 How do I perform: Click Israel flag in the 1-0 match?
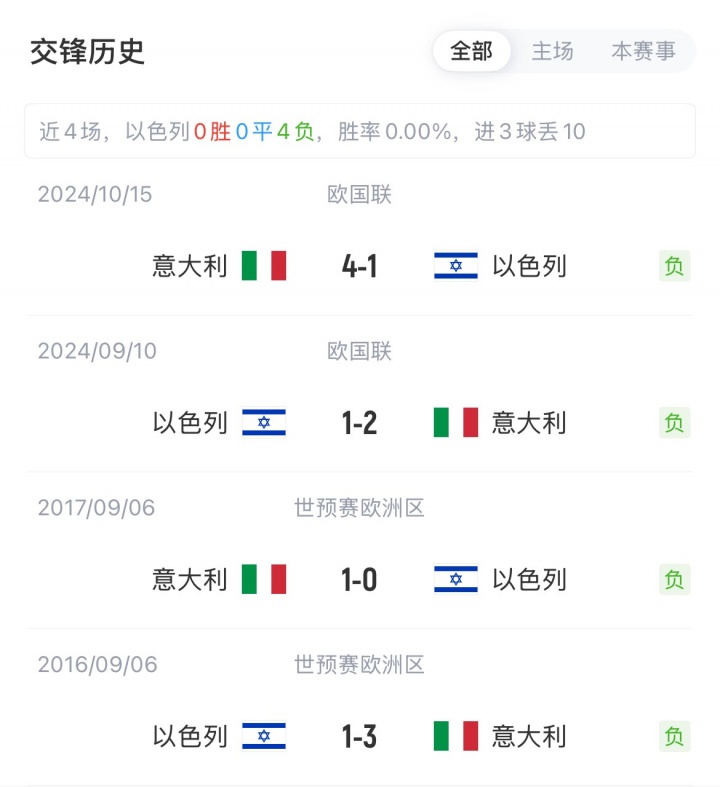pos(456,579)
